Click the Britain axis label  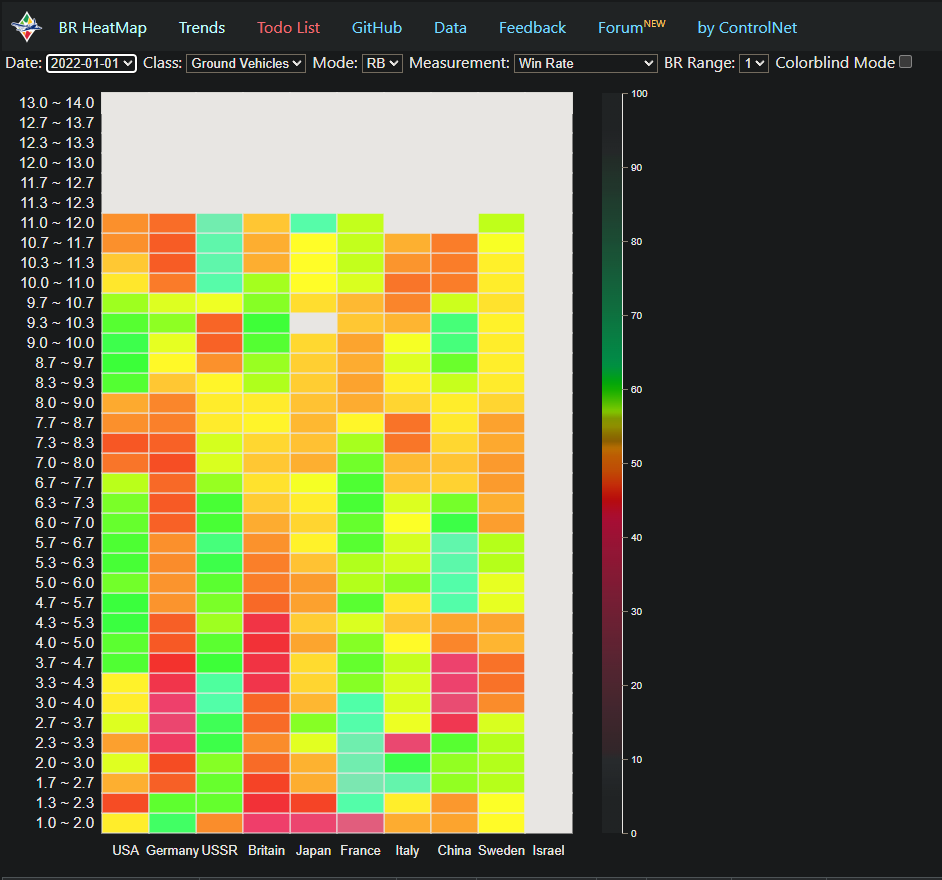click(x=266, y=851)
